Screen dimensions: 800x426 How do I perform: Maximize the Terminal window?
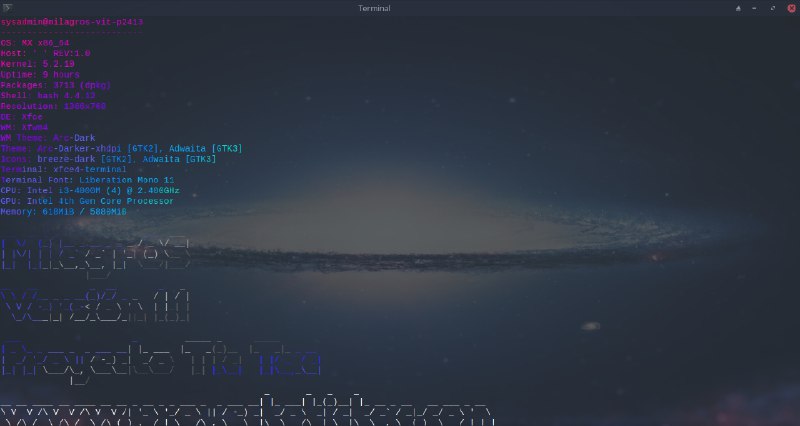[772, 7]
